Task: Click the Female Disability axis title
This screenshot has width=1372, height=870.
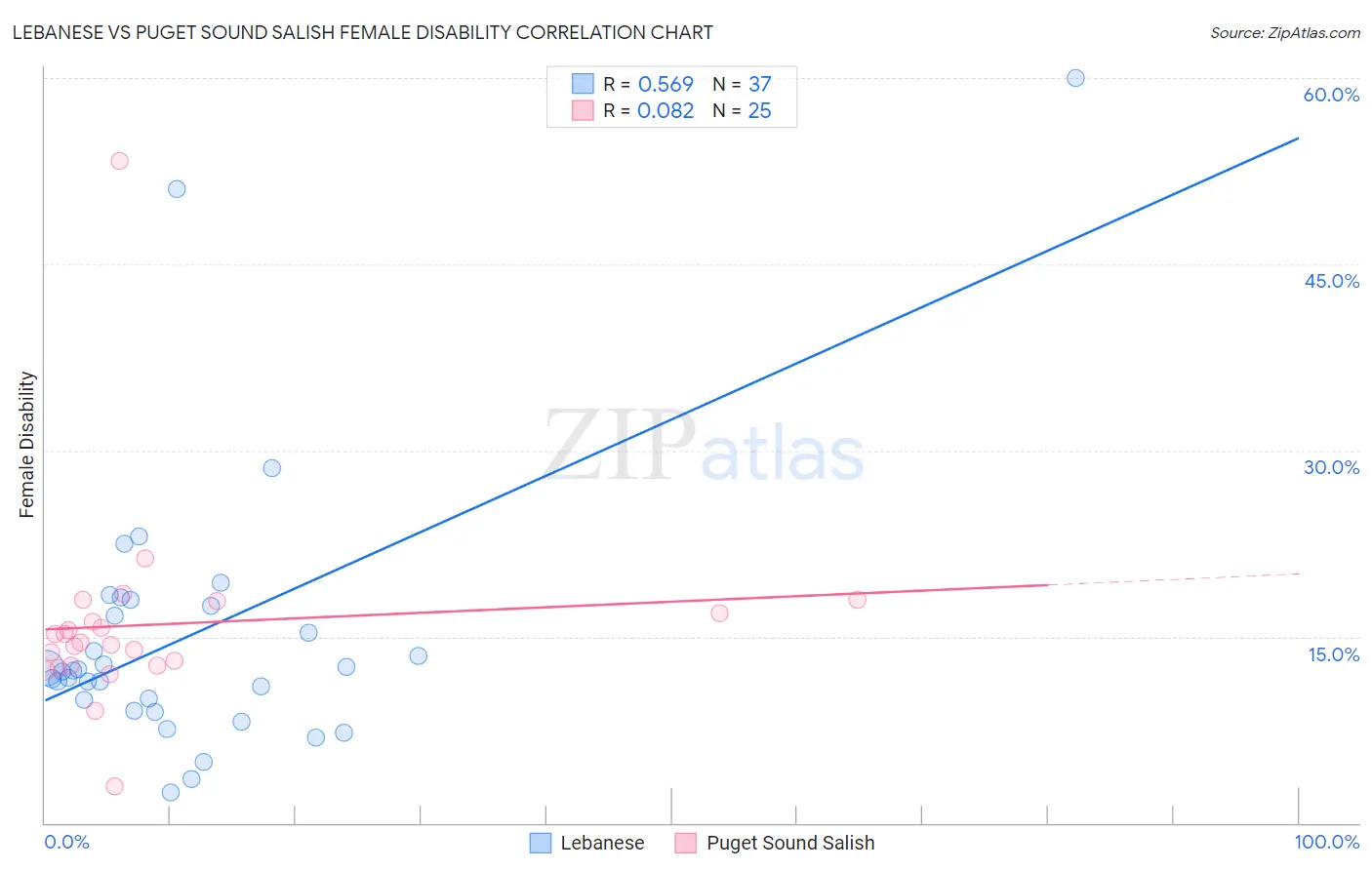Action: [27, 445]
